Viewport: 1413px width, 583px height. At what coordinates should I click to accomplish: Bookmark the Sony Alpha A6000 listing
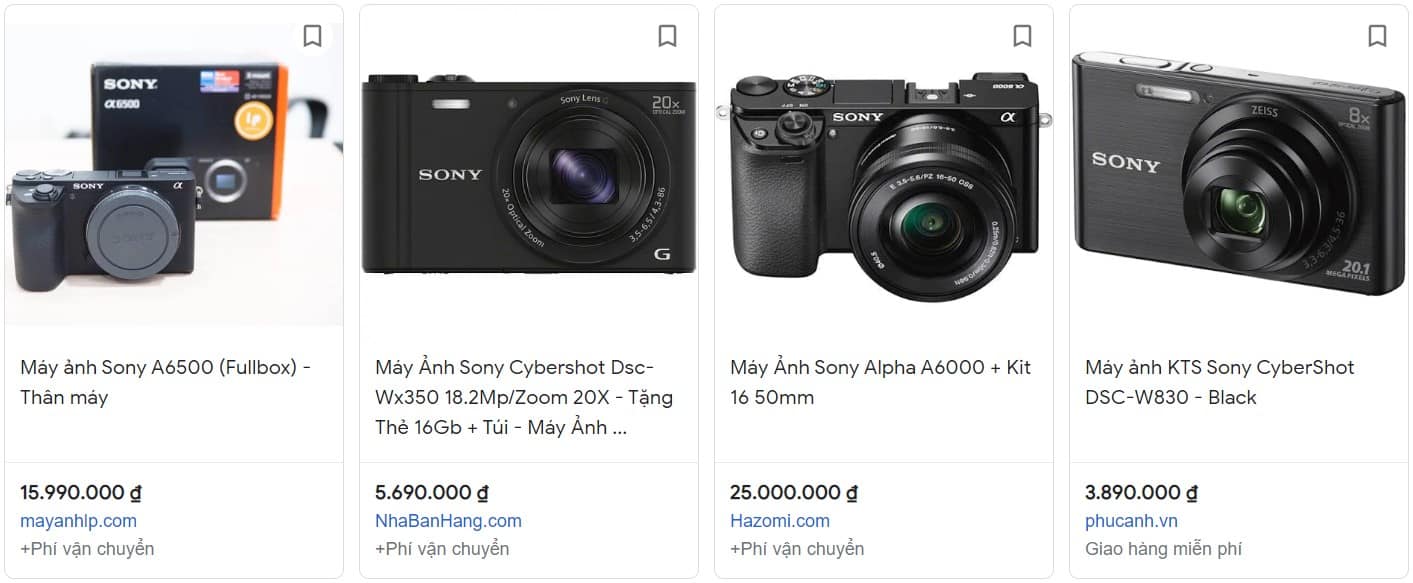[1022, 36]
